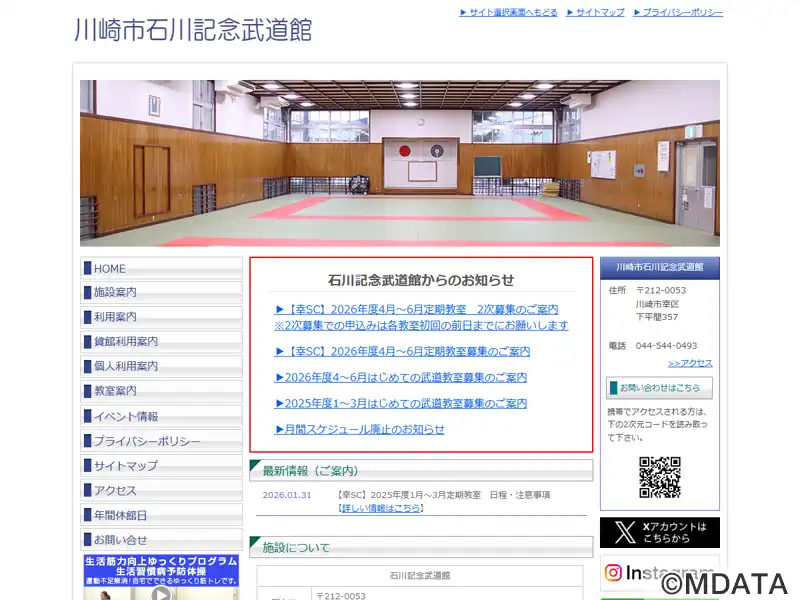
Task: Click the X account banner icon
Action: coord(659,532)
